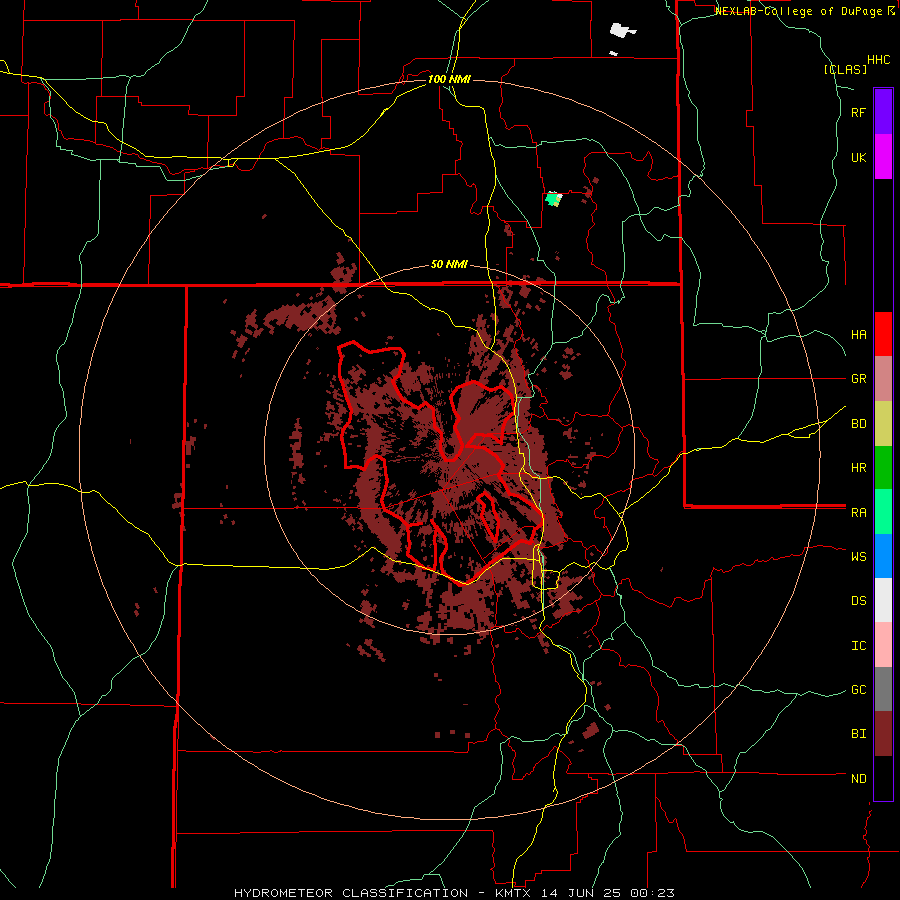Click the WS legend label

coord(858,557)
